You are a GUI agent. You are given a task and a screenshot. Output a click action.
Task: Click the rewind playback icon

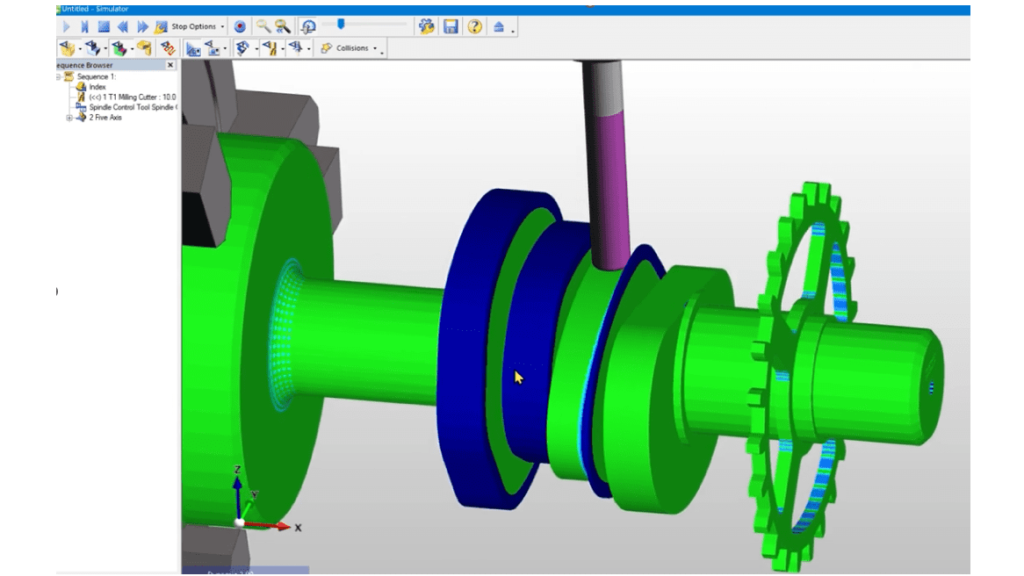(x=123, y=25)
